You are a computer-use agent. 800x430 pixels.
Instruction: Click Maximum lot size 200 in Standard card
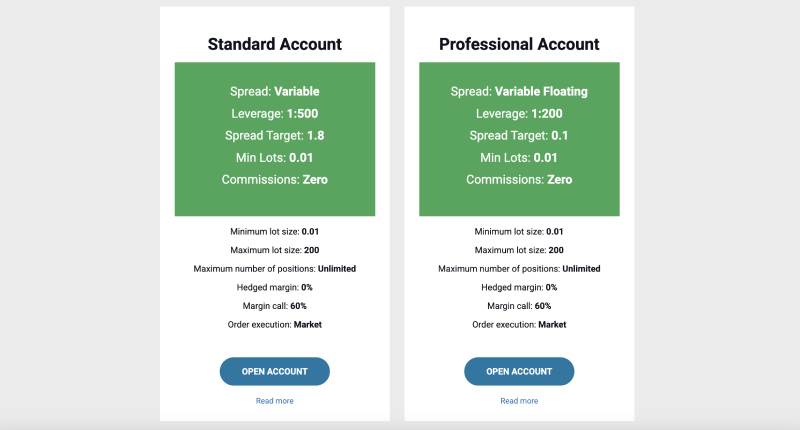(274, 250)
